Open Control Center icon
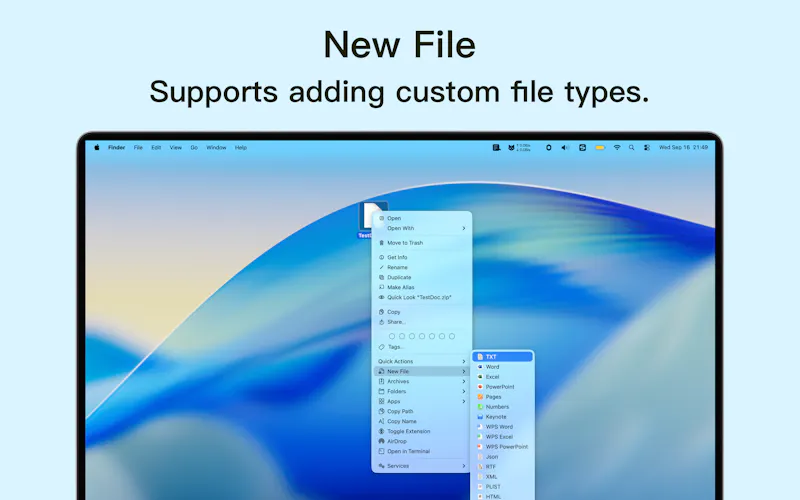The width and height of the screenshot is (800, 500). (647, 147)
